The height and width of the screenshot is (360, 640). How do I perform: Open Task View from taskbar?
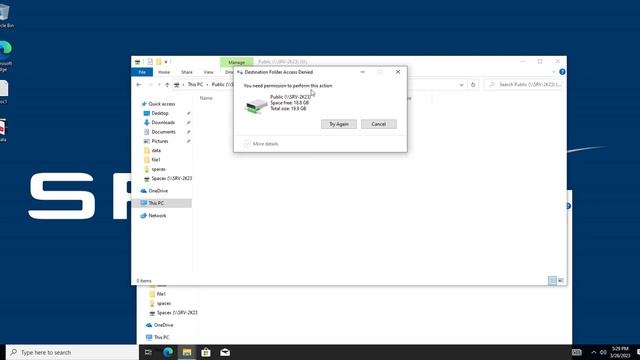(149, 352)
